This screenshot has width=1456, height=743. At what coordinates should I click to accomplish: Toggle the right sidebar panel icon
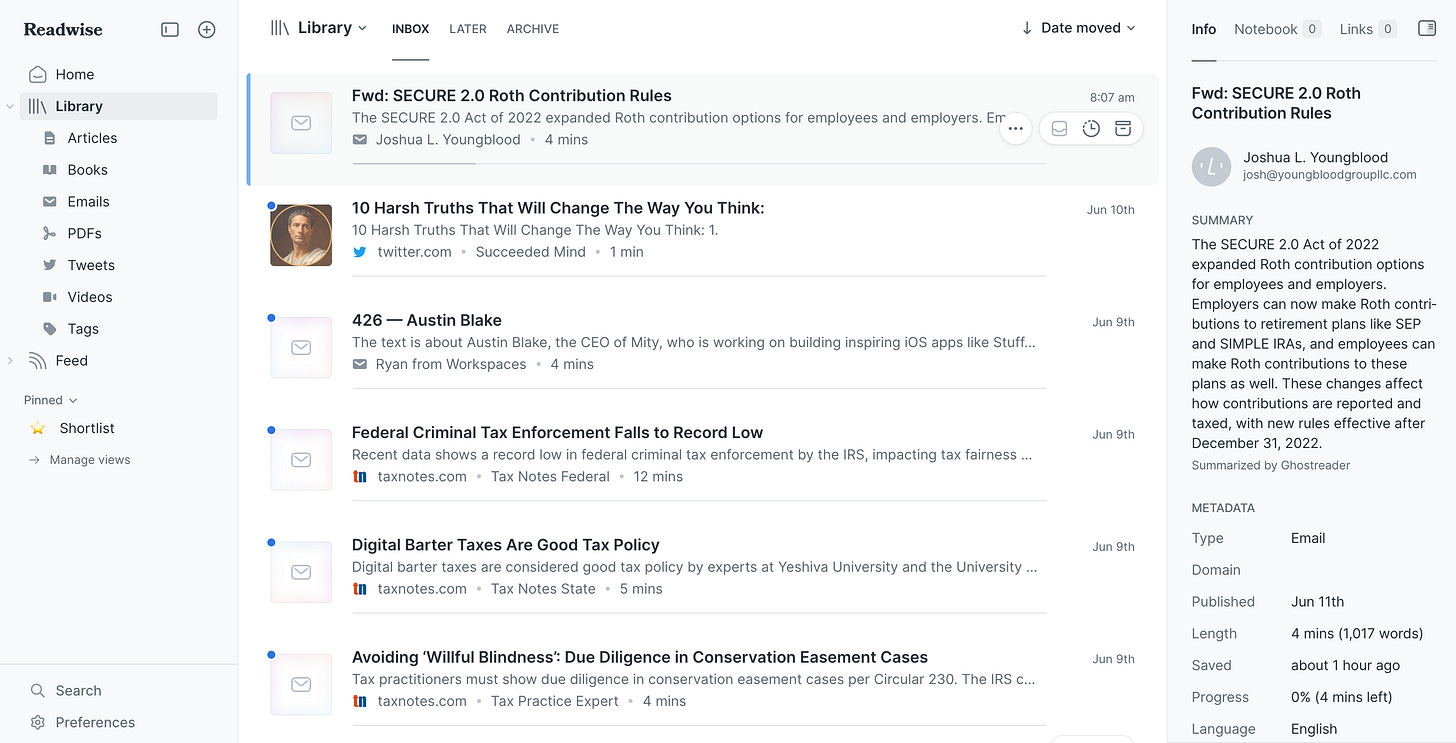pos(1427,29)
